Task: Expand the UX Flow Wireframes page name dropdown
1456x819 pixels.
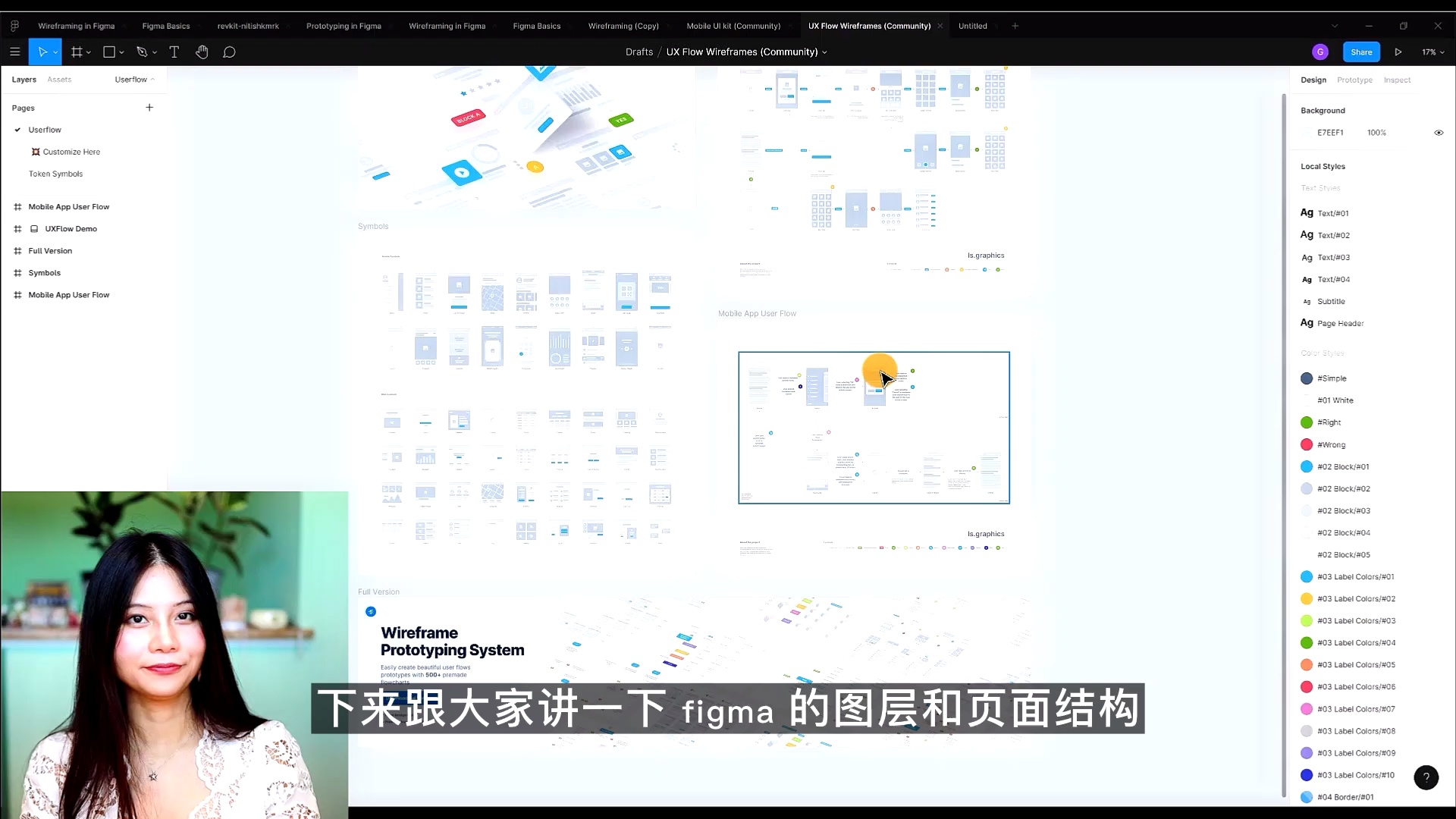Action: coord(824,52)
